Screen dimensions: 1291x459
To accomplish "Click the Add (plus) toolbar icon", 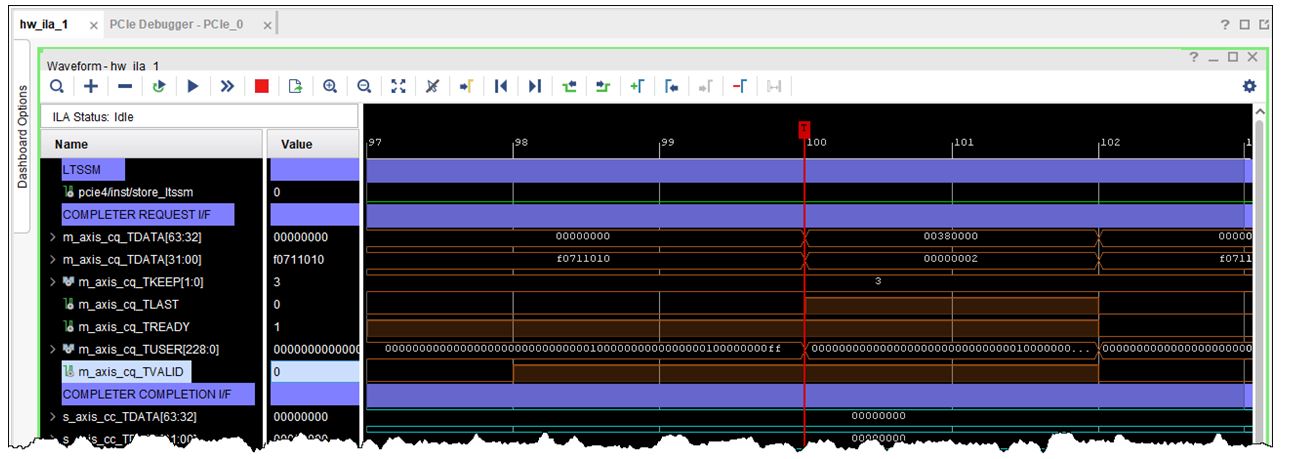I will (x=91, y=86).
